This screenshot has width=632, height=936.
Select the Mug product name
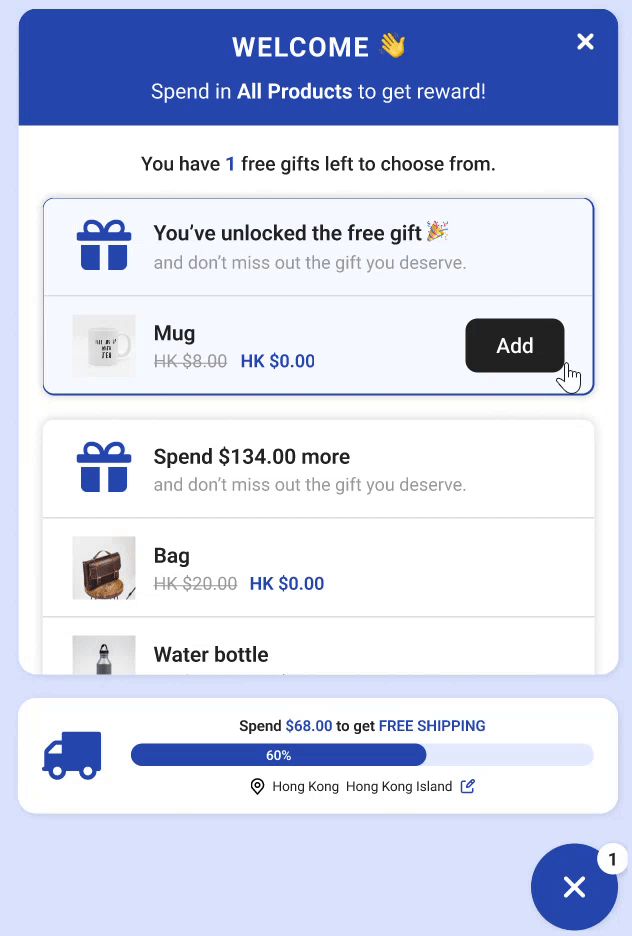[x=174, y=333]
